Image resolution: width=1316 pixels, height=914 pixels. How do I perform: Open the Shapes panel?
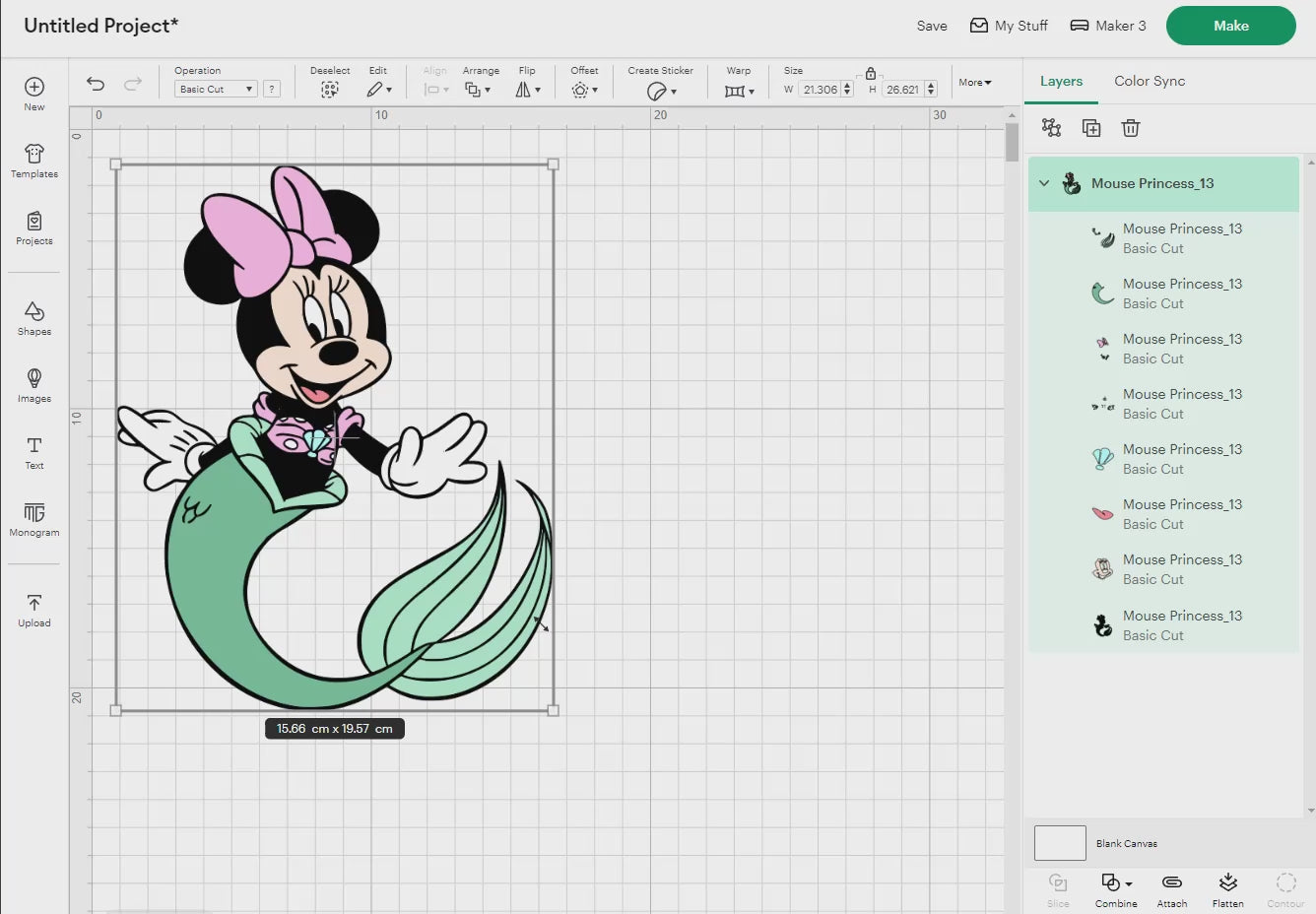coord(34,318)
